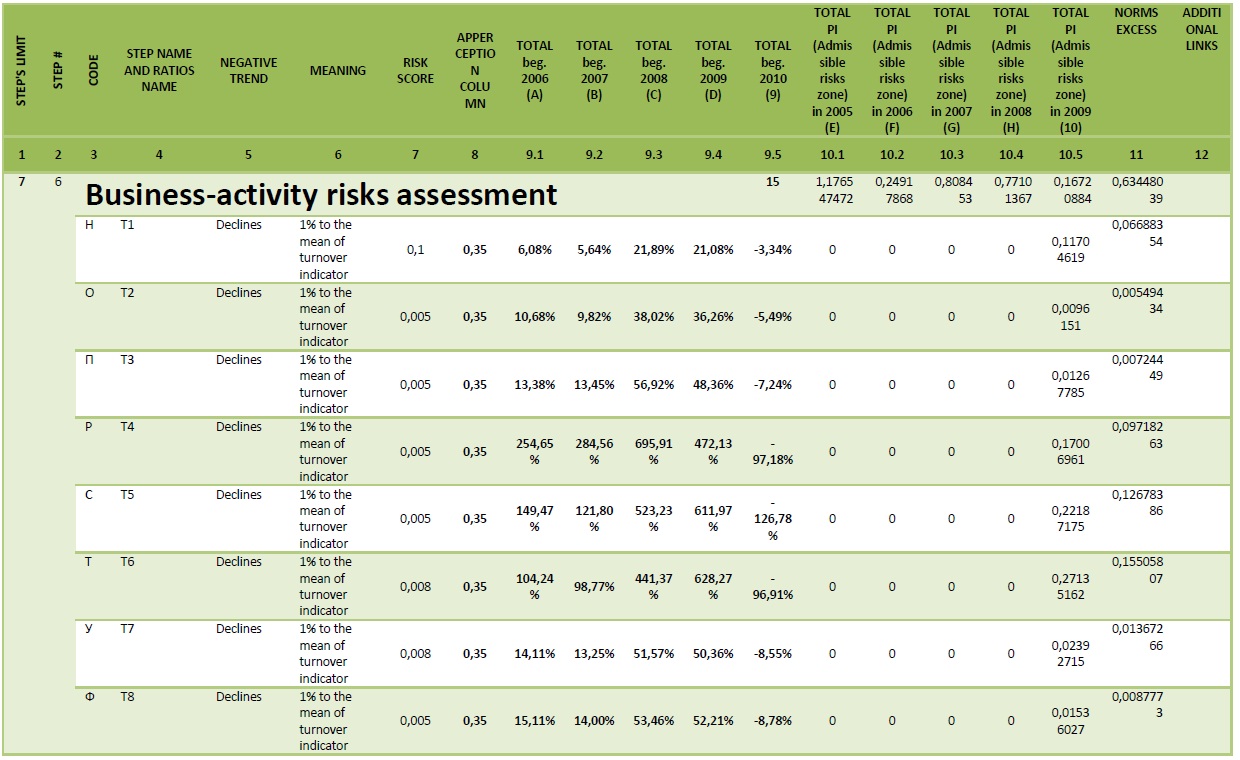The width and height of the screenshot is (1240, 760).
Task: Select column number 9.3 cell
Action: coord(653,155)
